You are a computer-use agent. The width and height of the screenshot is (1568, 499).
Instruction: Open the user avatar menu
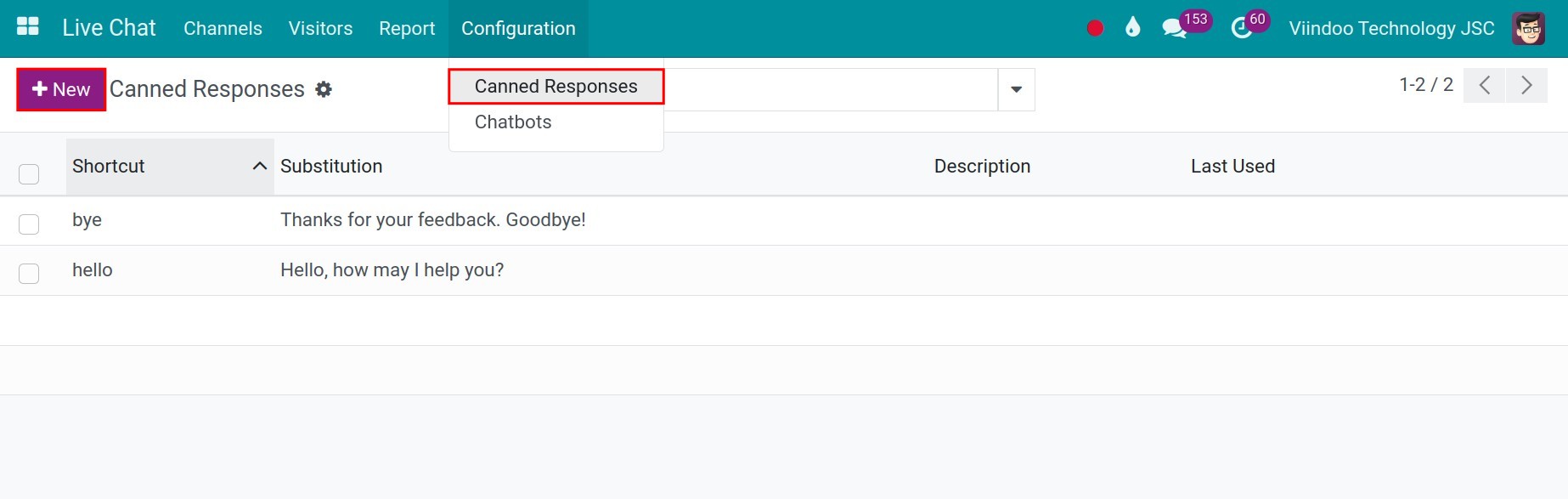1528,28
